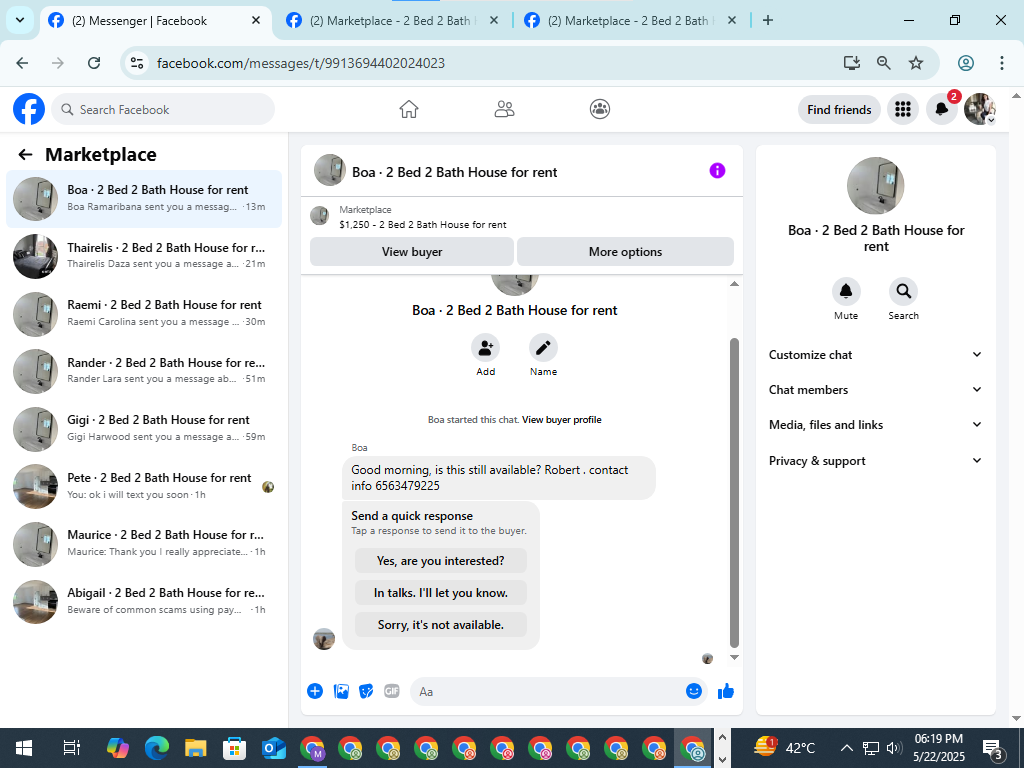Click the chat scrollbar up arrow
The width and height of the screenshot is (1024, 768).
coord(734,283)
